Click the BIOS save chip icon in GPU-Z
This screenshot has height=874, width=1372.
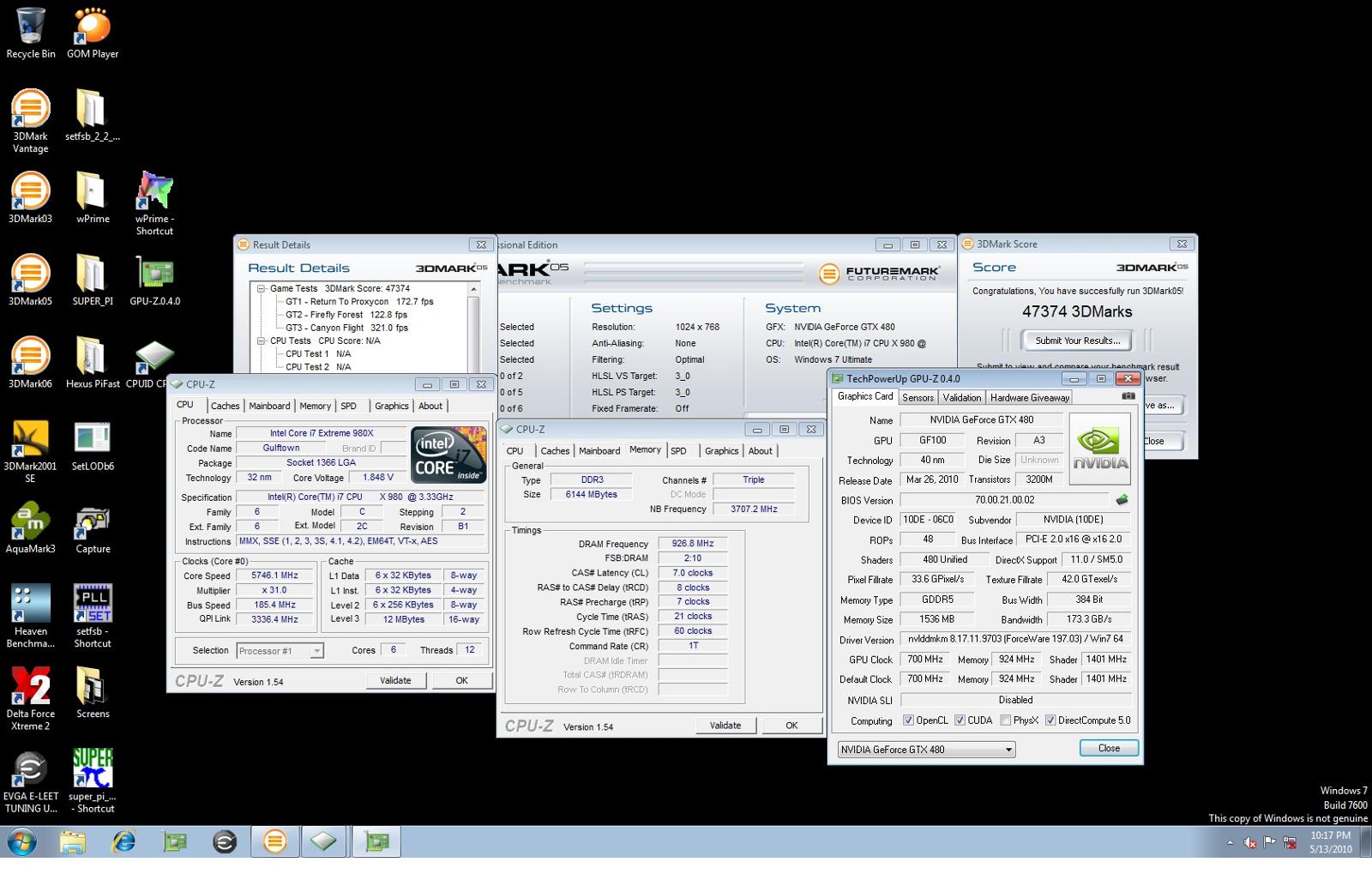point(1122,500)
